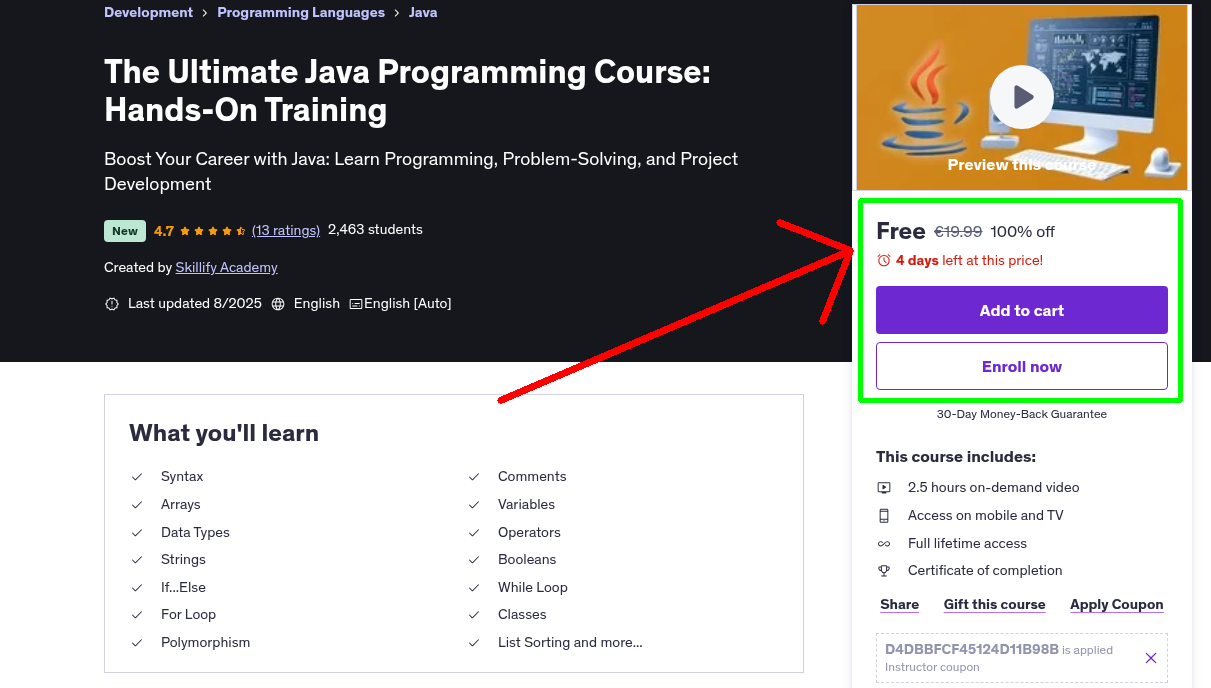Open the Programming Languages breadcrumb
This screenshot has height=688, width=1211.
tap(301, 13)
